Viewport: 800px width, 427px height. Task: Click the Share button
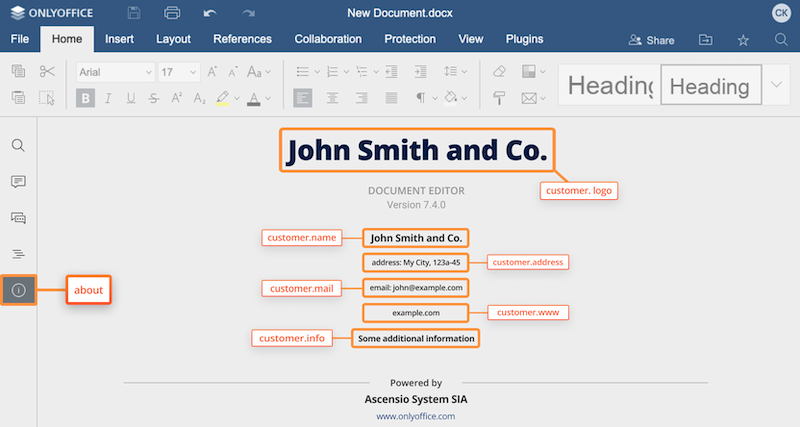(651, 40)
